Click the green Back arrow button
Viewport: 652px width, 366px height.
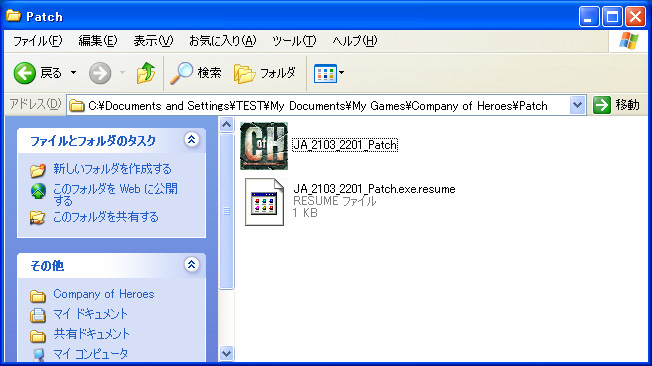point(25,73)
